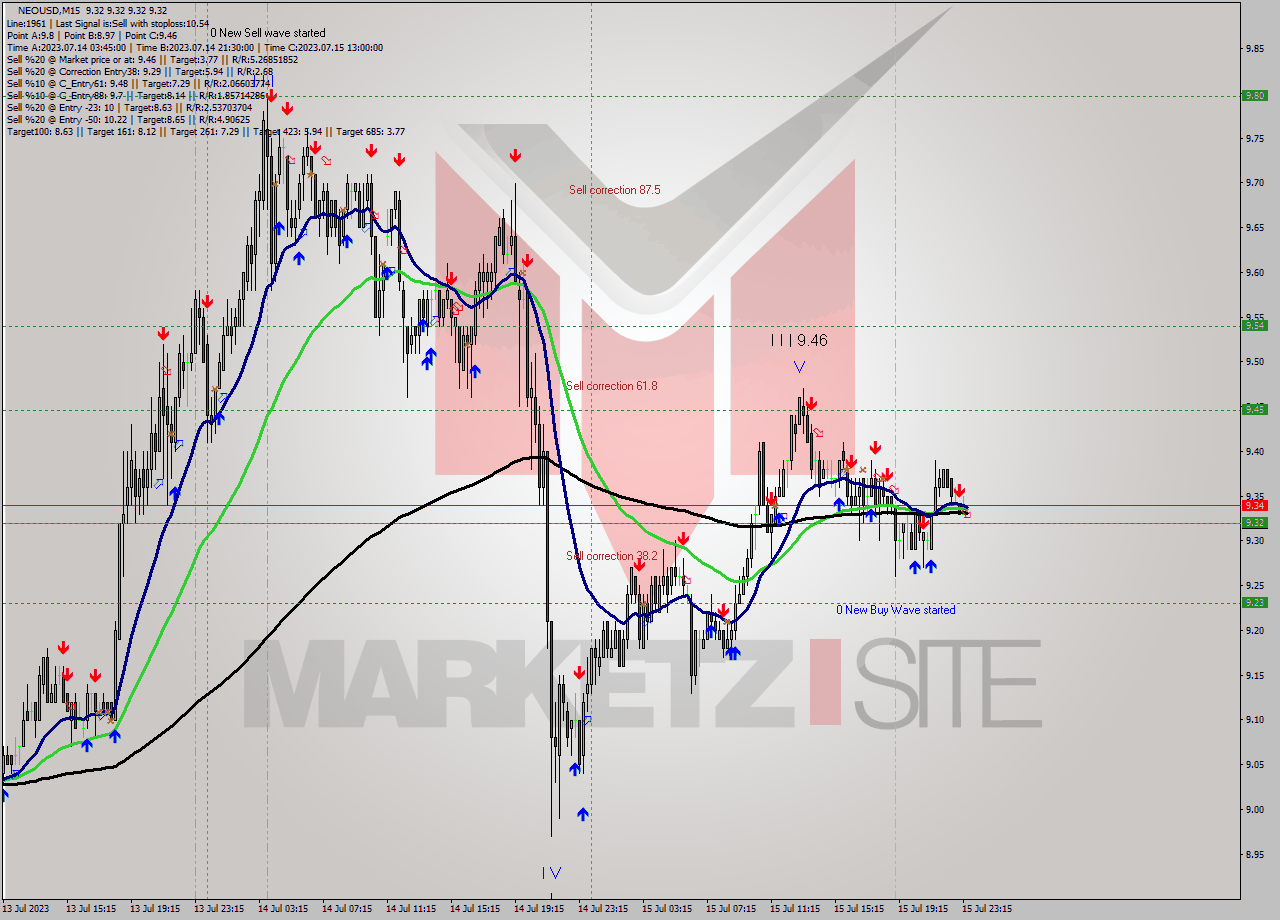
Task: Click the '14 Jul 07:15' time label
Action: (x=346, y=909)
